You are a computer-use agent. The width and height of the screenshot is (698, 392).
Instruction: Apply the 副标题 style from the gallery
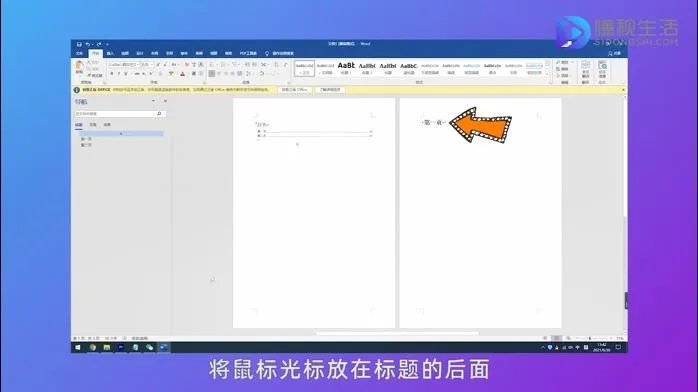(x=409, y=68)
